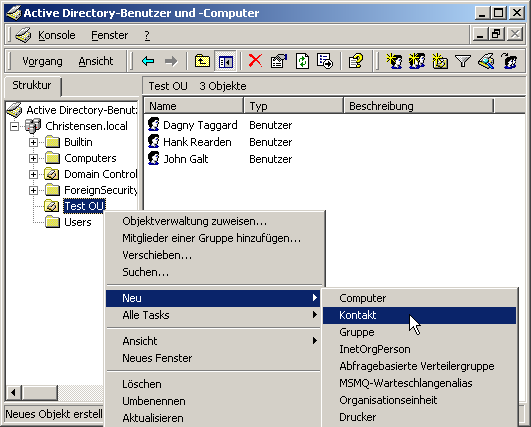The height and width of the screenshot is (427, 531).
Task: Collapse the Christensen.local domain node
Action: (x=14, y=126)
